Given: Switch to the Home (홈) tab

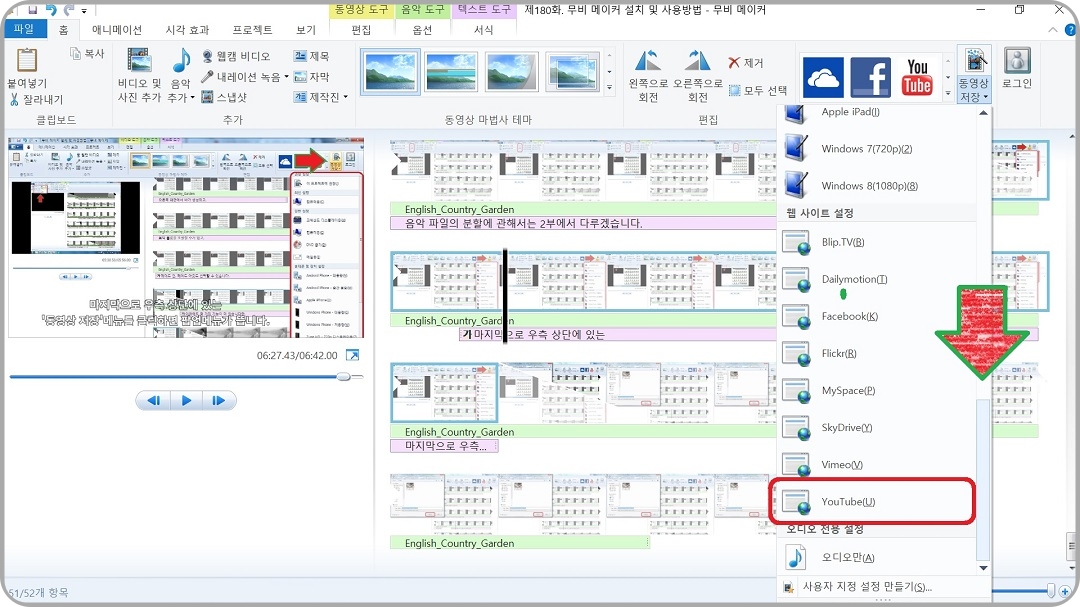Looking at the screenshot, I should 63,30.
